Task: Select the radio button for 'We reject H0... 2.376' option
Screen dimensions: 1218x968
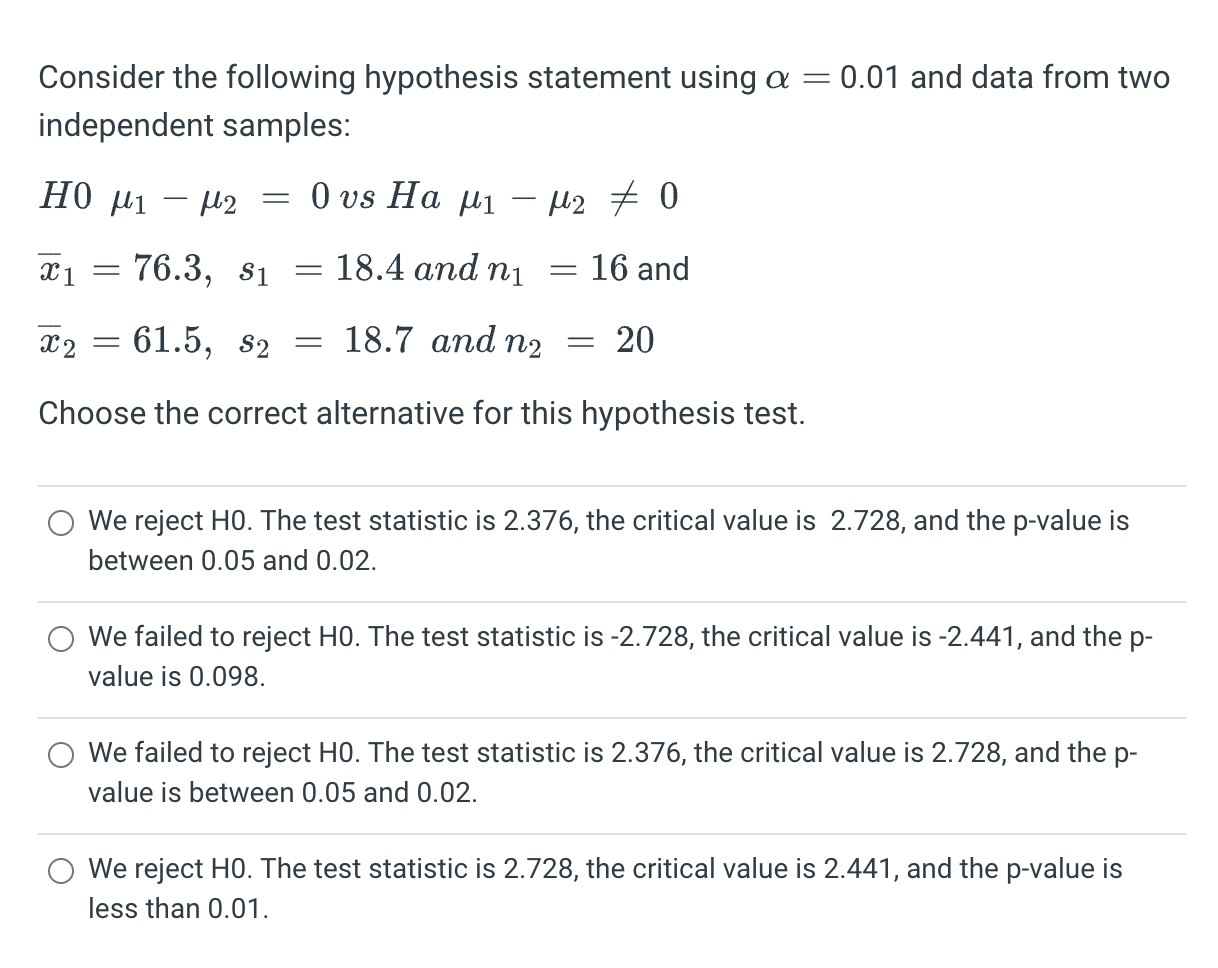Action: [60, 522]
